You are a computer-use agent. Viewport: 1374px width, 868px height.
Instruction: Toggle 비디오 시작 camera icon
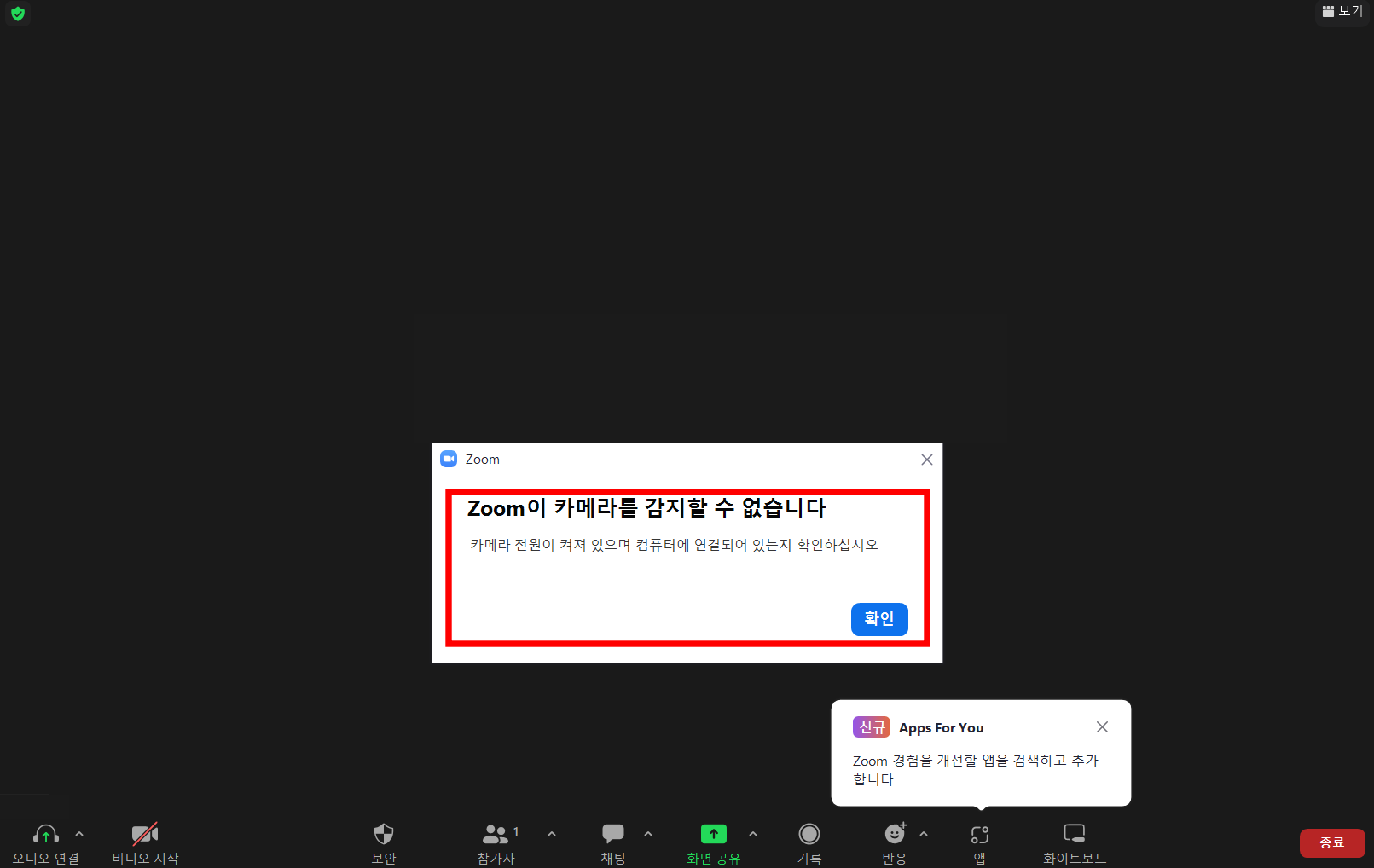[145, 834]
